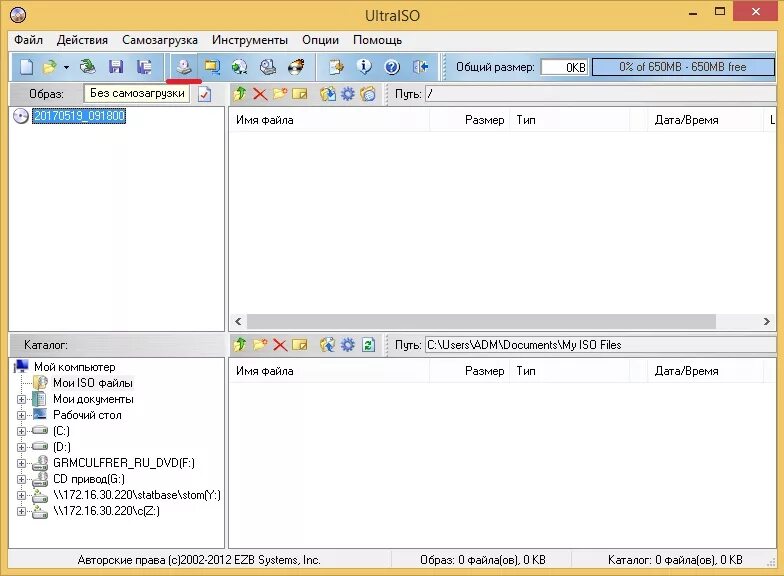Click Extract icon in image toolbar

click(x=328, y=94)
